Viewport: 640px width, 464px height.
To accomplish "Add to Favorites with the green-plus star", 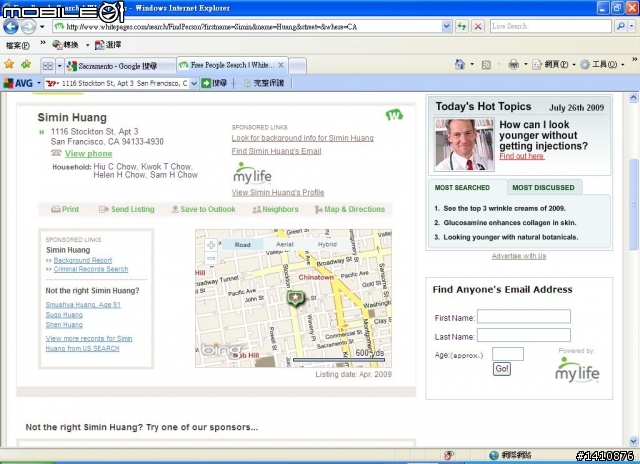I will point(26,64).
